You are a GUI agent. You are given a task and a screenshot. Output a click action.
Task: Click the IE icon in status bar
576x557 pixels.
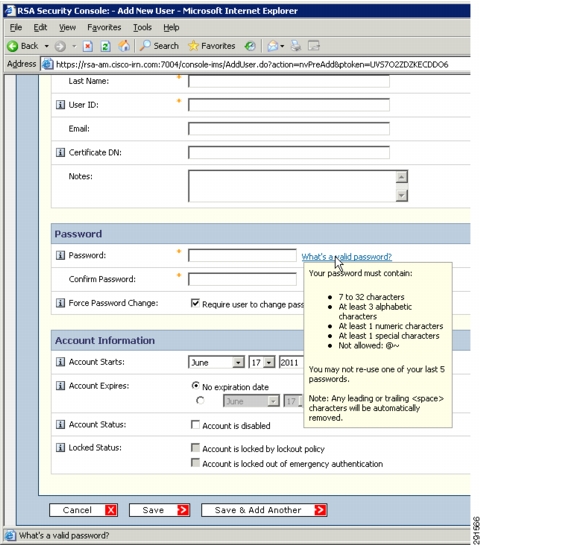[10, 535]
